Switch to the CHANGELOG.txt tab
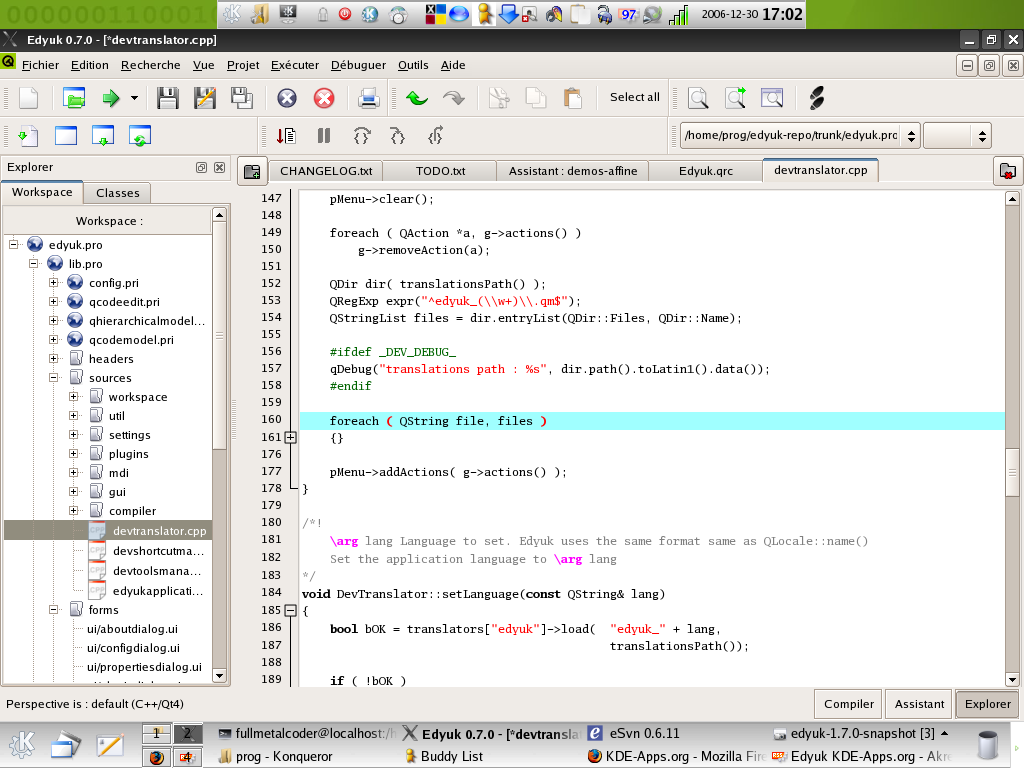The height and width of the screenshot is (768, 1024). (x=326, y=171)
